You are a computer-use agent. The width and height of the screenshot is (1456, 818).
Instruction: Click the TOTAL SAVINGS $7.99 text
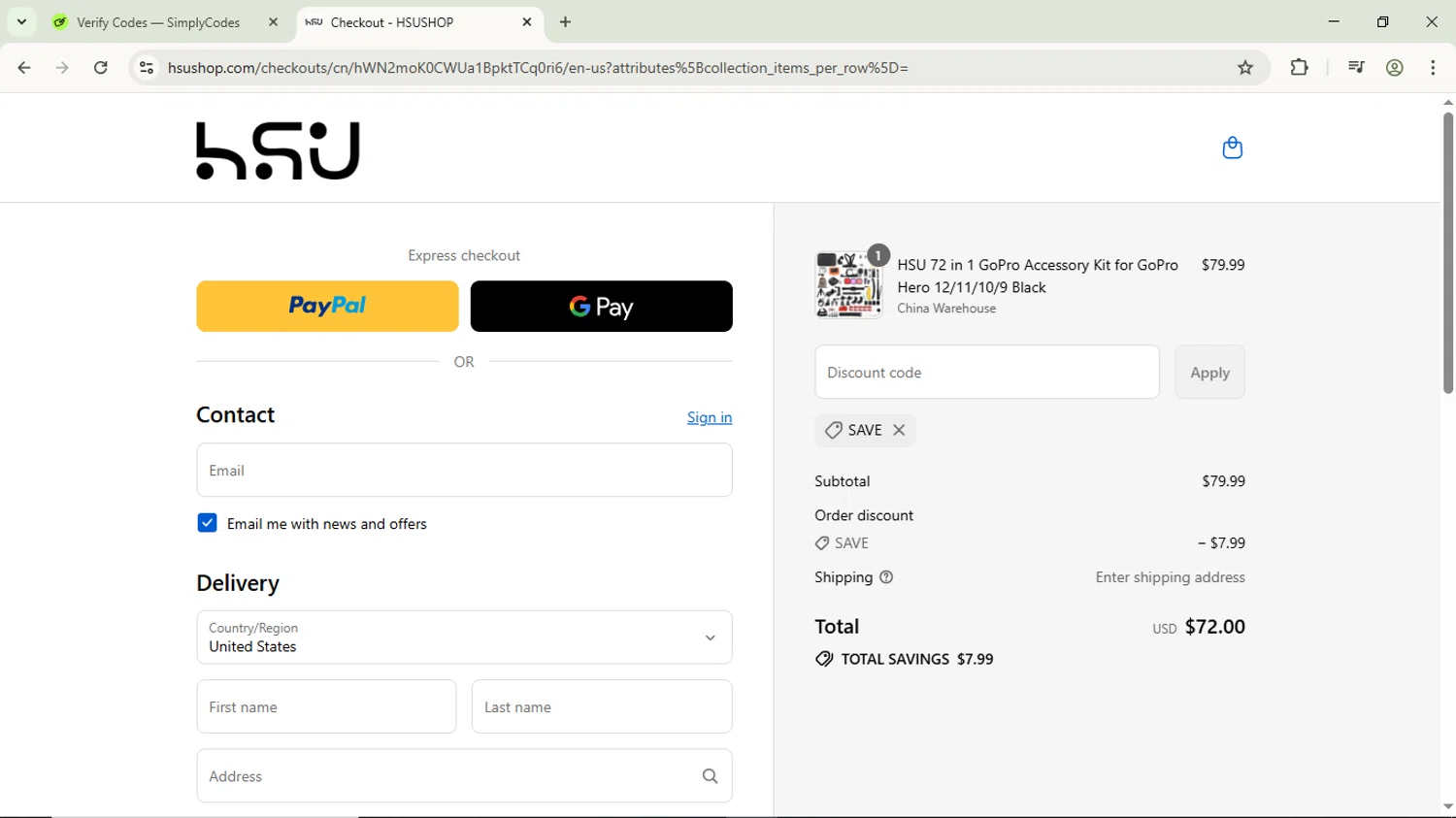click(917, 659)
